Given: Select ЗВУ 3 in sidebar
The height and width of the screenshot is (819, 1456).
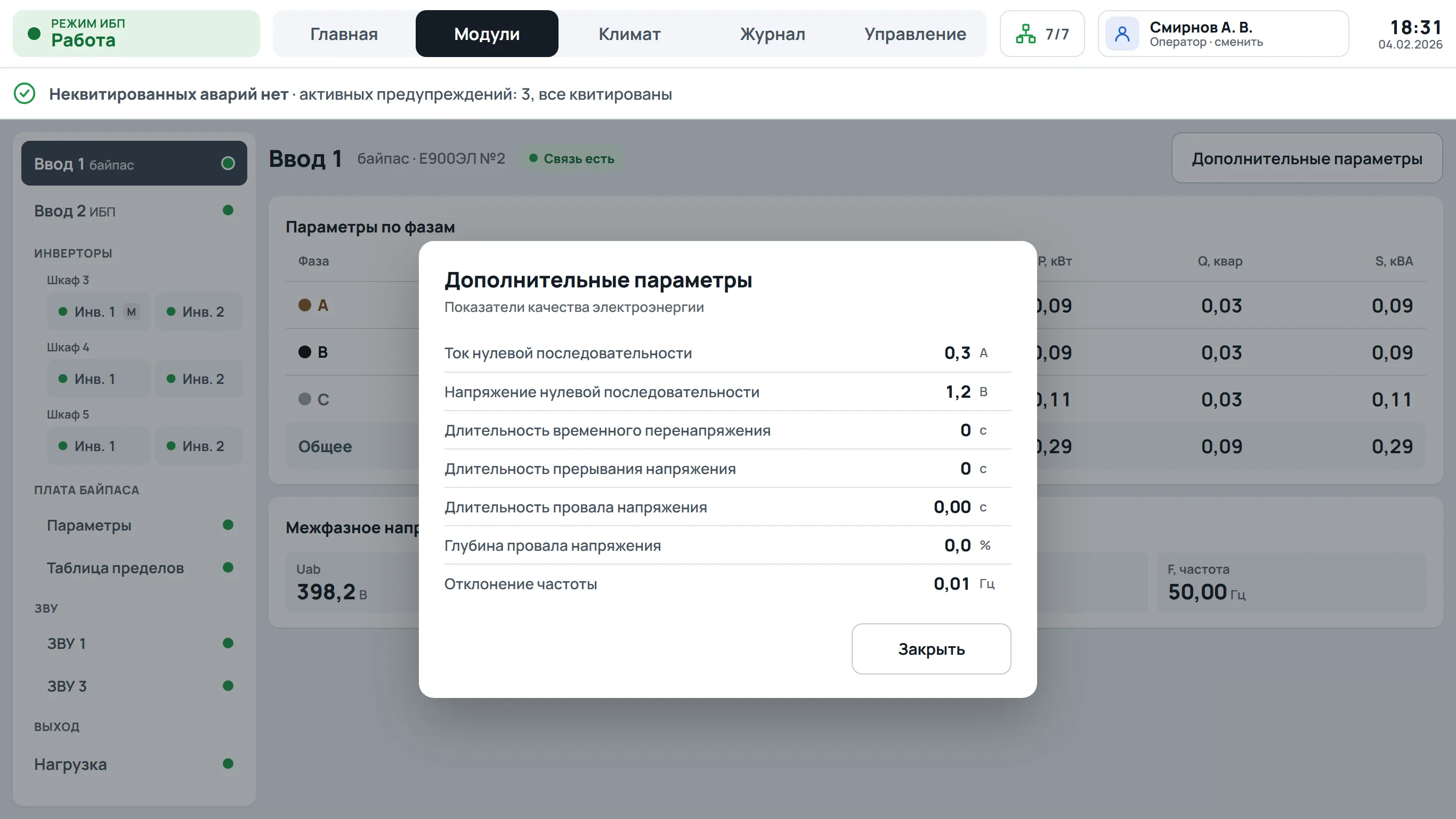Looking at the screenshot, I should tap(134, 686).
